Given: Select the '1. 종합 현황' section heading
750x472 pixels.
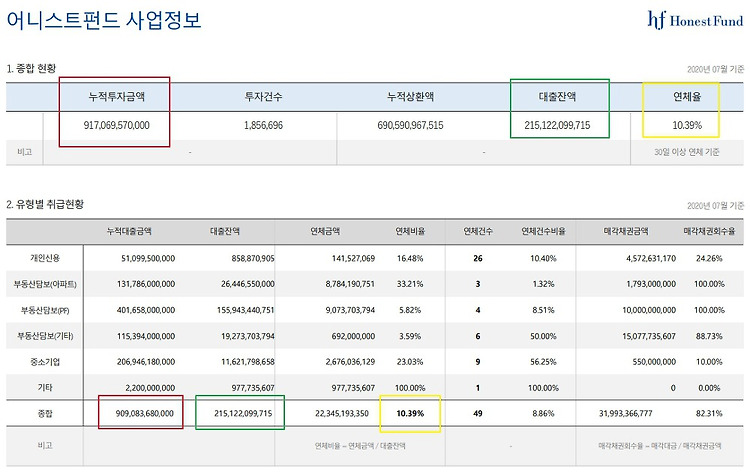Looking at the screenshot, I should 31,69.
